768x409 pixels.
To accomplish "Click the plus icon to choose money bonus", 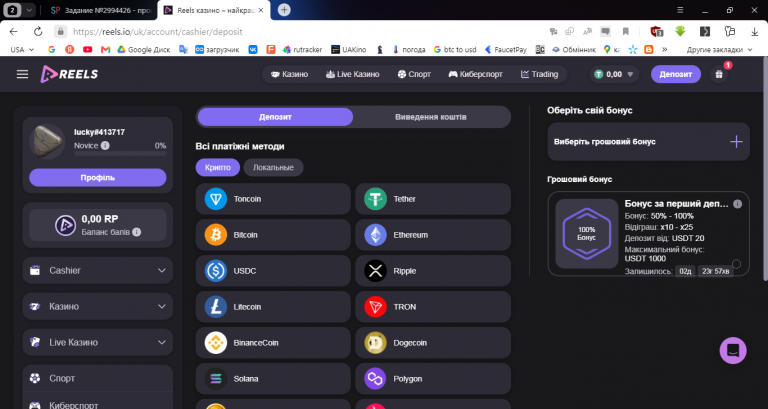I will click(736, 142).
